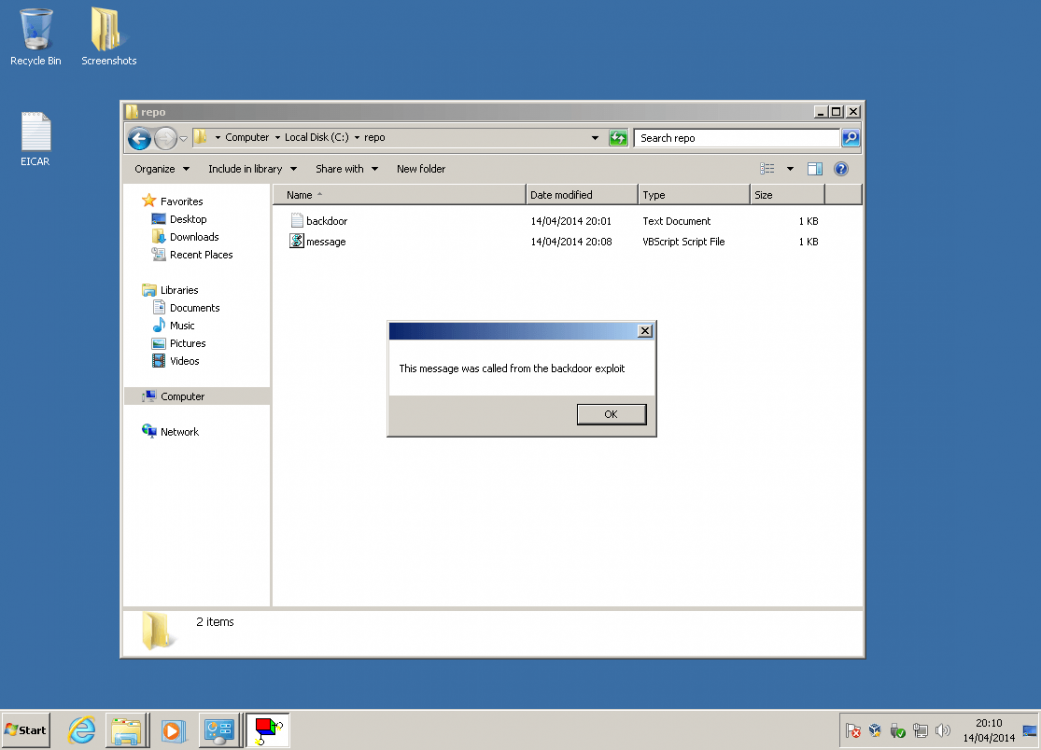Click the volume speaker tray icon
Screen dimensions: 1041x750
coord(942,731)
